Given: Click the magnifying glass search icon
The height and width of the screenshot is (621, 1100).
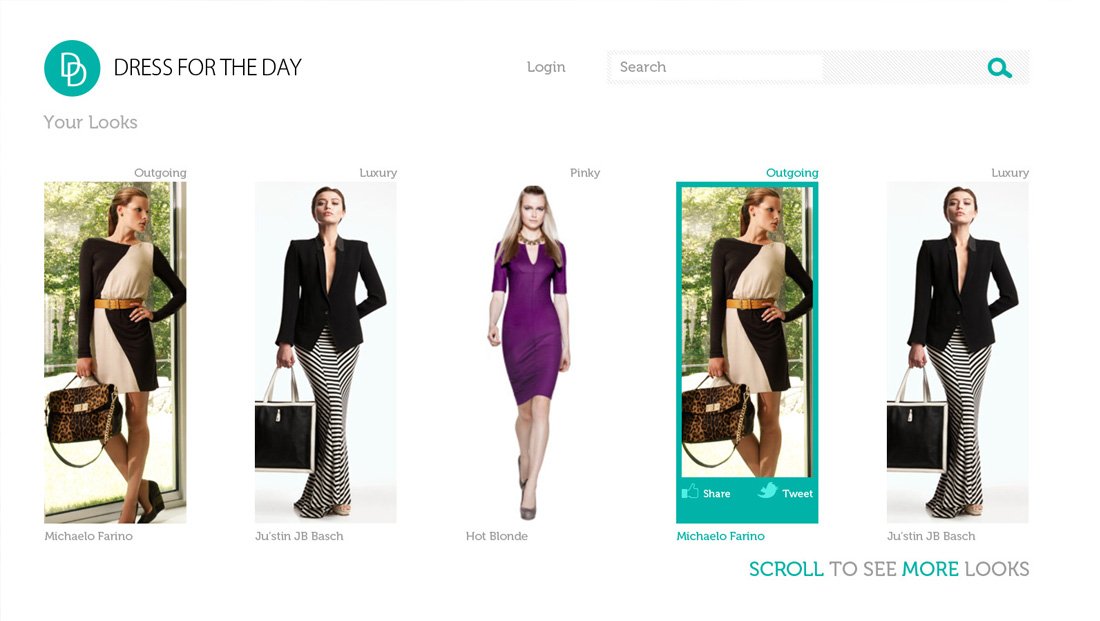Looking at the screenshot, I should coord(999,68).
